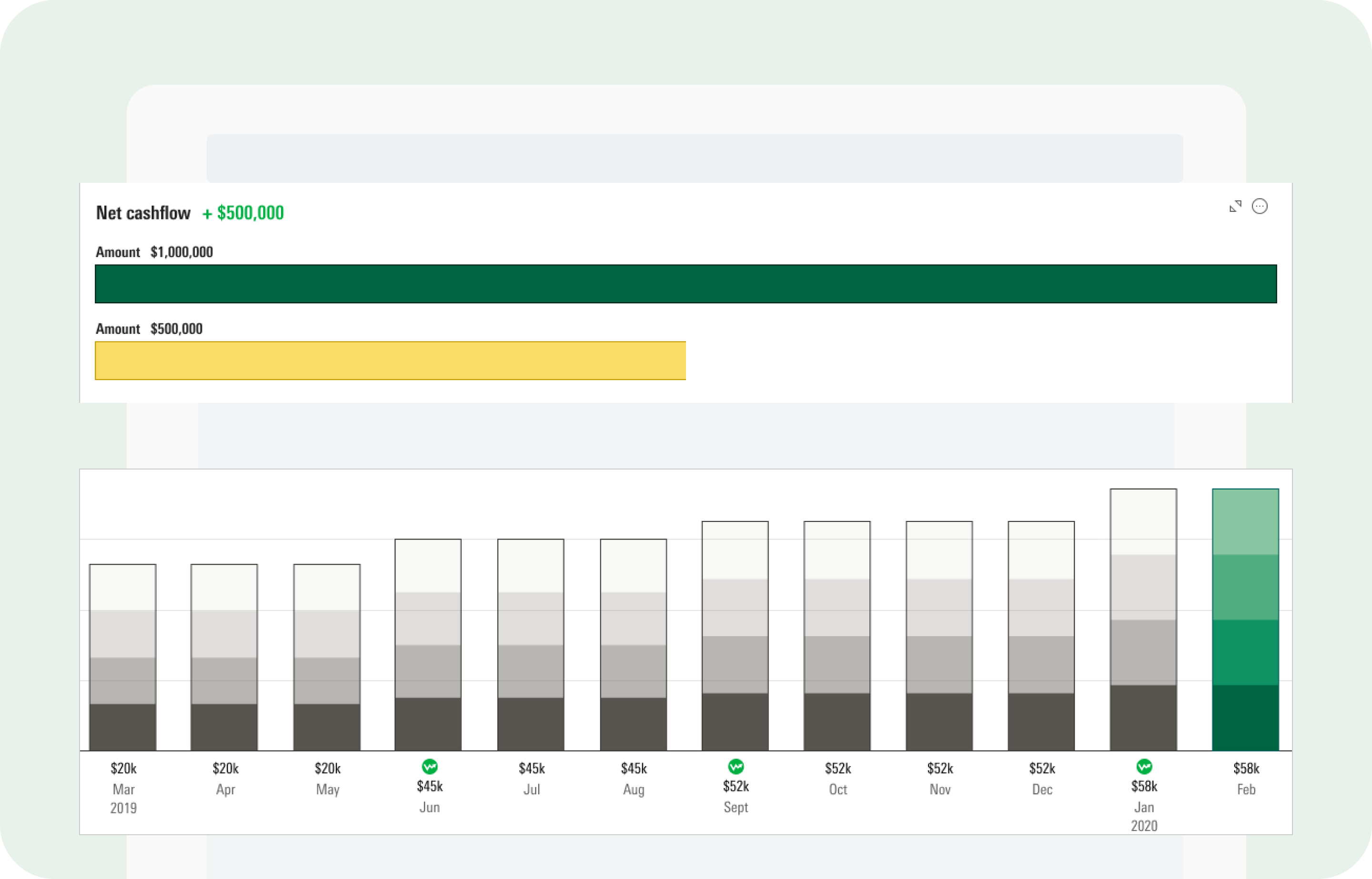Image resolution: width=1372 pixels, height=879 pixels.
Task: Select the Mar 2019 stacked bar
Action: [x=123, y=657]
